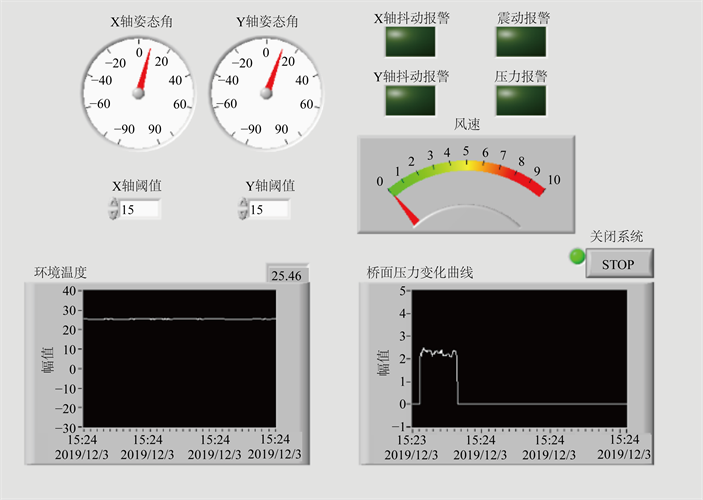Click the Y轴阈值 stepper arrows
This screenshot has height=500, width=703.
tap(242, 209)
